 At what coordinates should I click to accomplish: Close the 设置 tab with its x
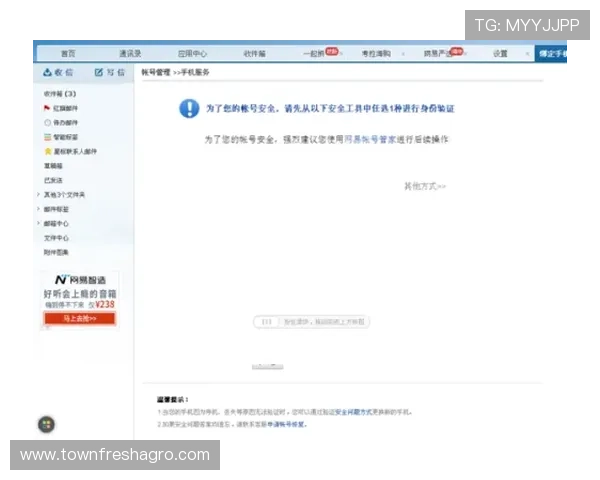point(527,54)
